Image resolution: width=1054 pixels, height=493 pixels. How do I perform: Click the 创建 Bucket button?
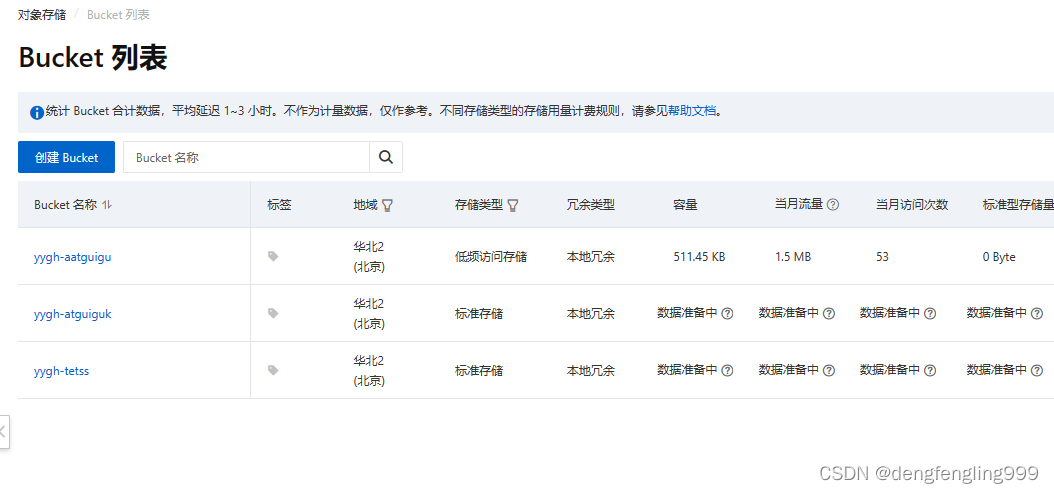67,157
